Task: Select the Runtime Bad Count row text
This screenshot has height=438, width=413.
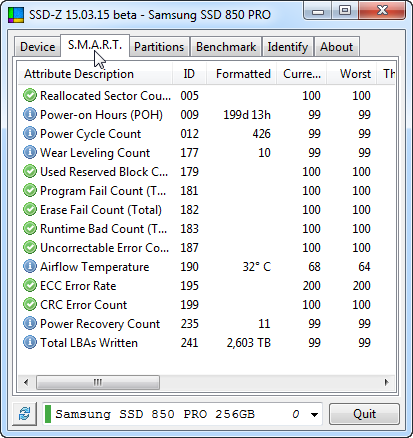Action: coord(103,229)
